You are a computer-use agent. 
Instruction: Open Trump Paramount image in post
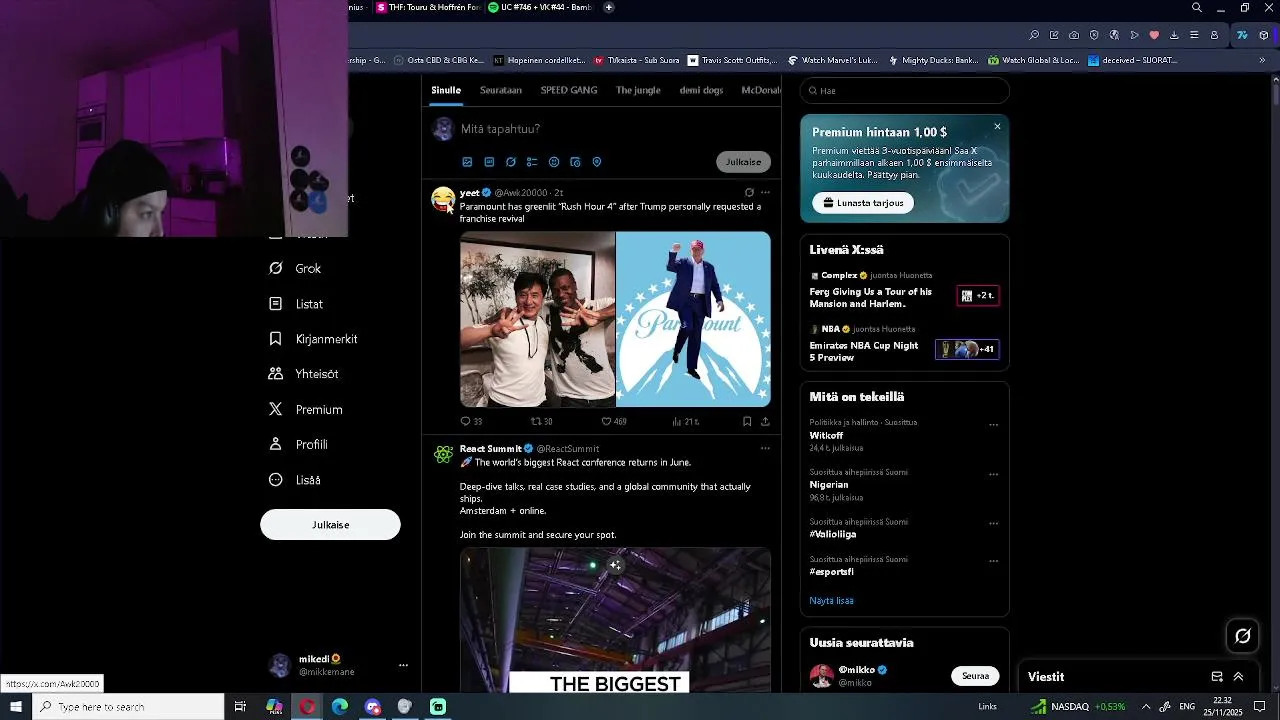693,319
